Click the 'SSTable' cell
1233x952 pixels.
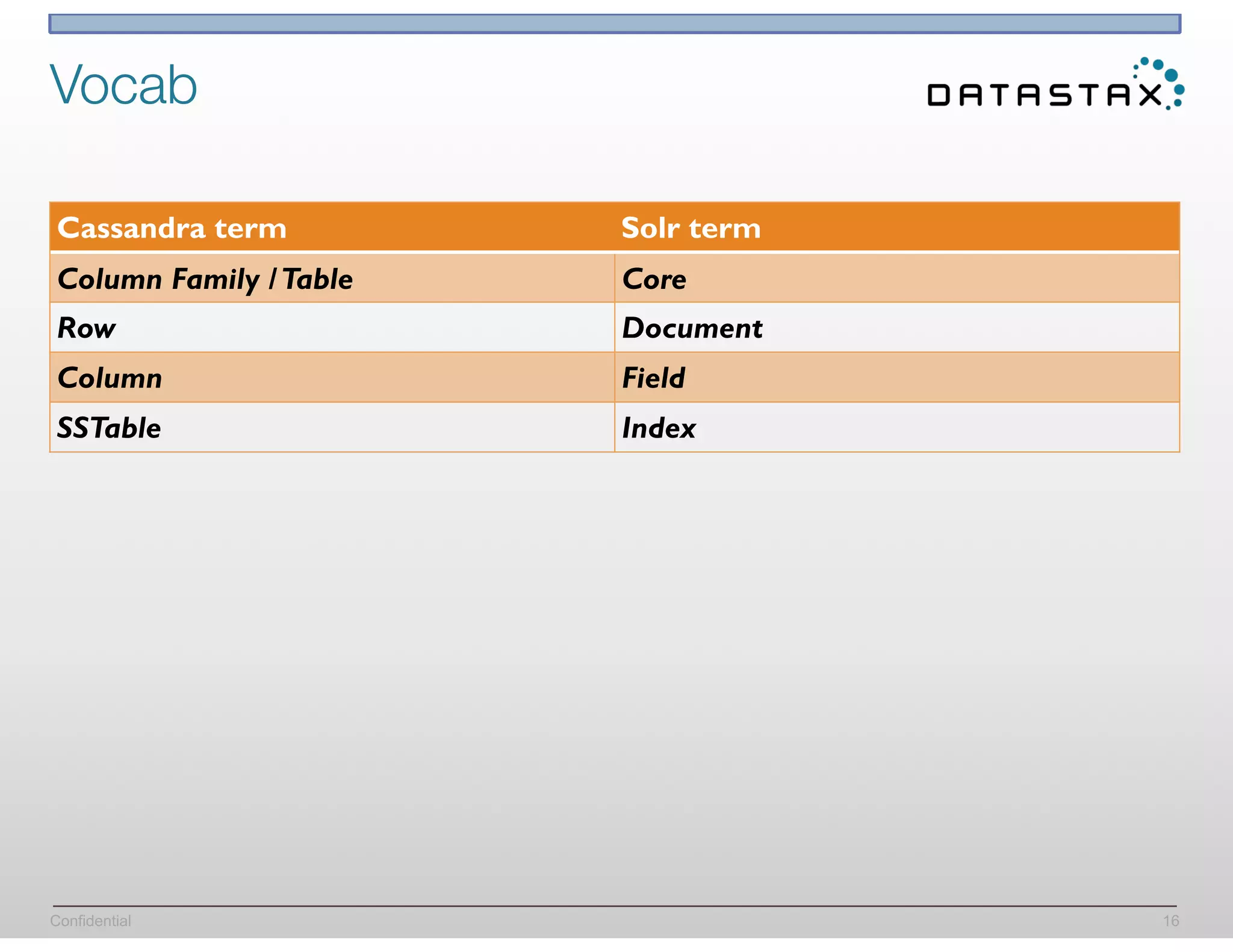[332, 427]
